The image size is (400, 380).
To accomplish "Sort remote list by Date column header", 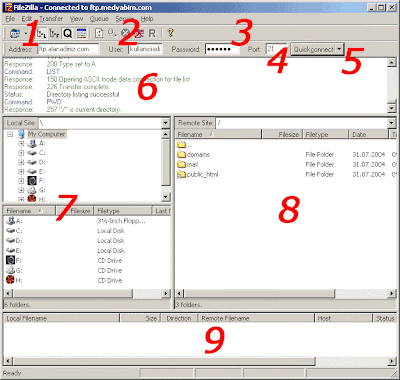I will (369, 134).
